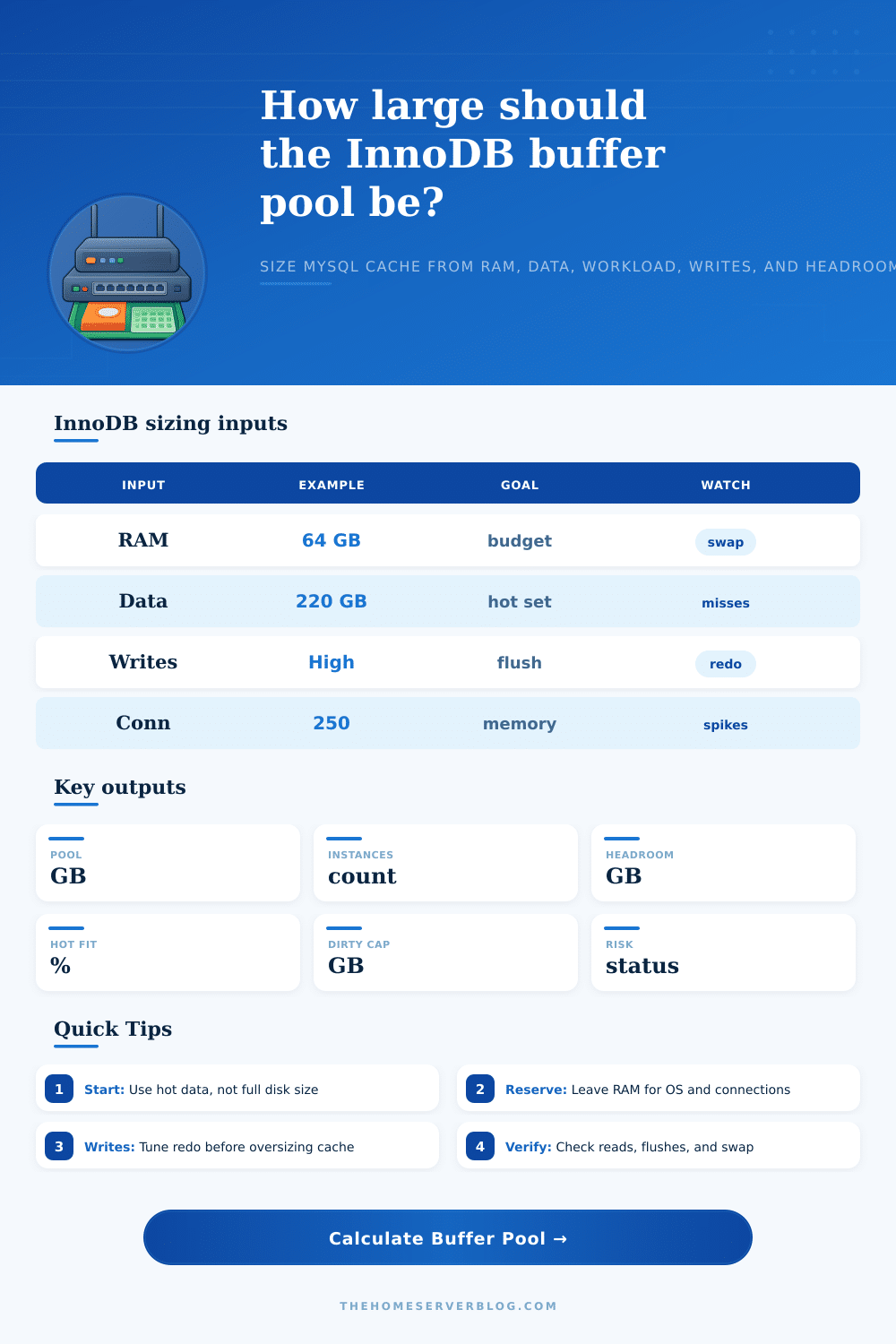Click the Reserve: leave RAM tip text
This screenshot has width=896, height=1344.
point(648,1090)
